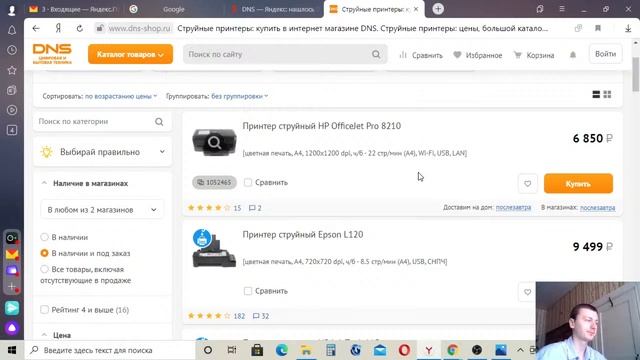640x360 pixels.
Task: Switch to grid view layout
Action: (x=607, y=95)
